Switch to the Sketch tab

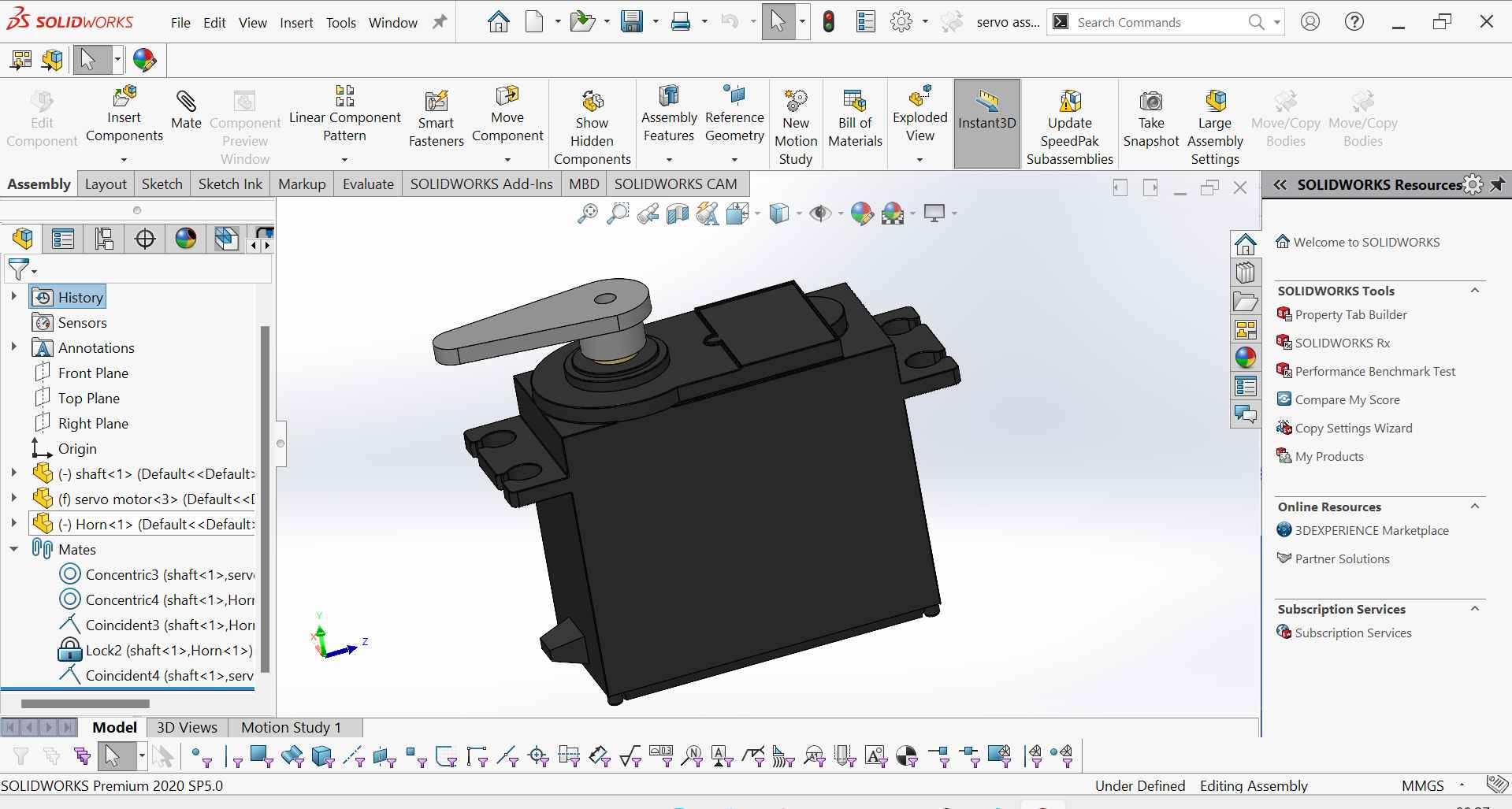(x=162, y=184)
